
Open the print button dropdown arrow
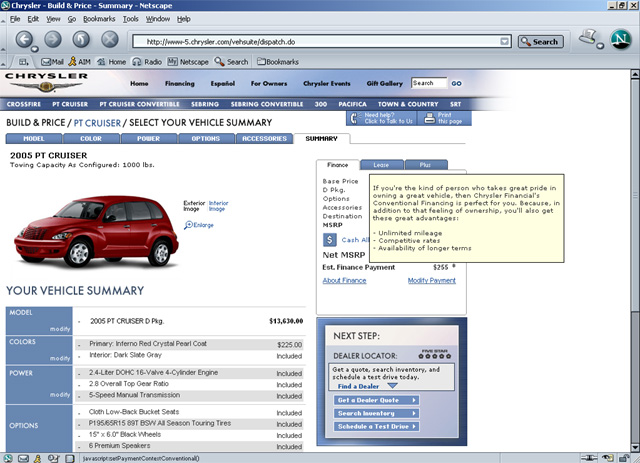(x=600, y=46)
